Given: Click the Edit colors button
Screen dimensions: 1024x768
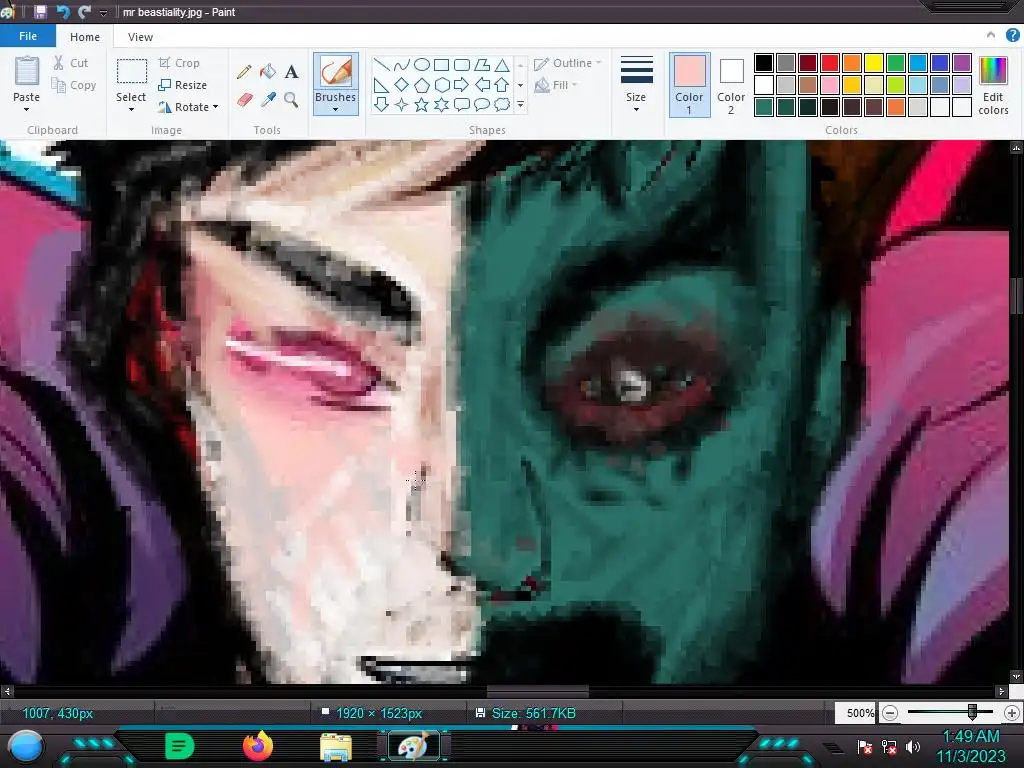Looking at the screenshot, I should click(993, 86).
